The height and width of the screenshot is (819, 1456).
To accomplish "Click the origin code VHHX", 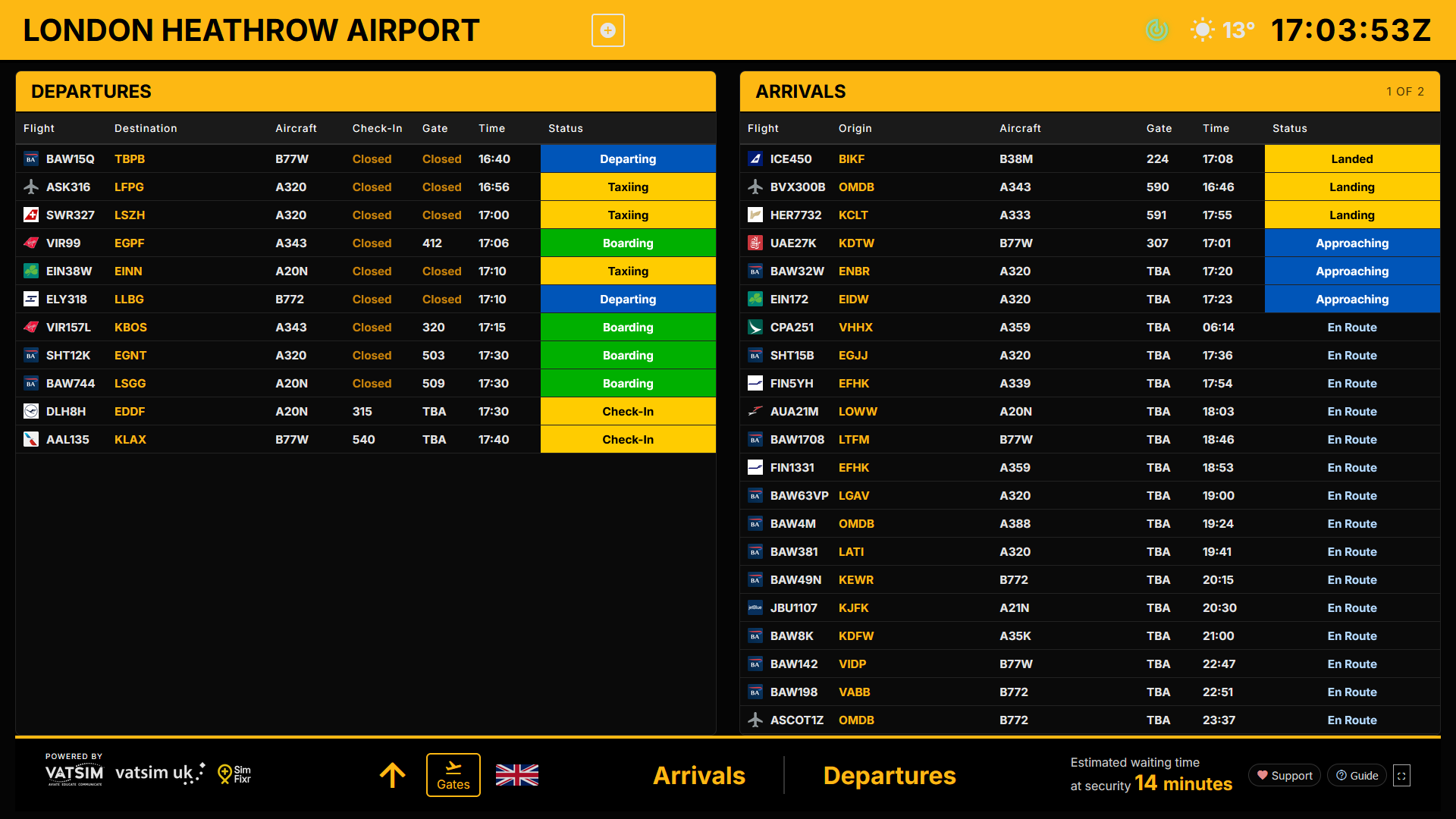I will pos(855,328).
